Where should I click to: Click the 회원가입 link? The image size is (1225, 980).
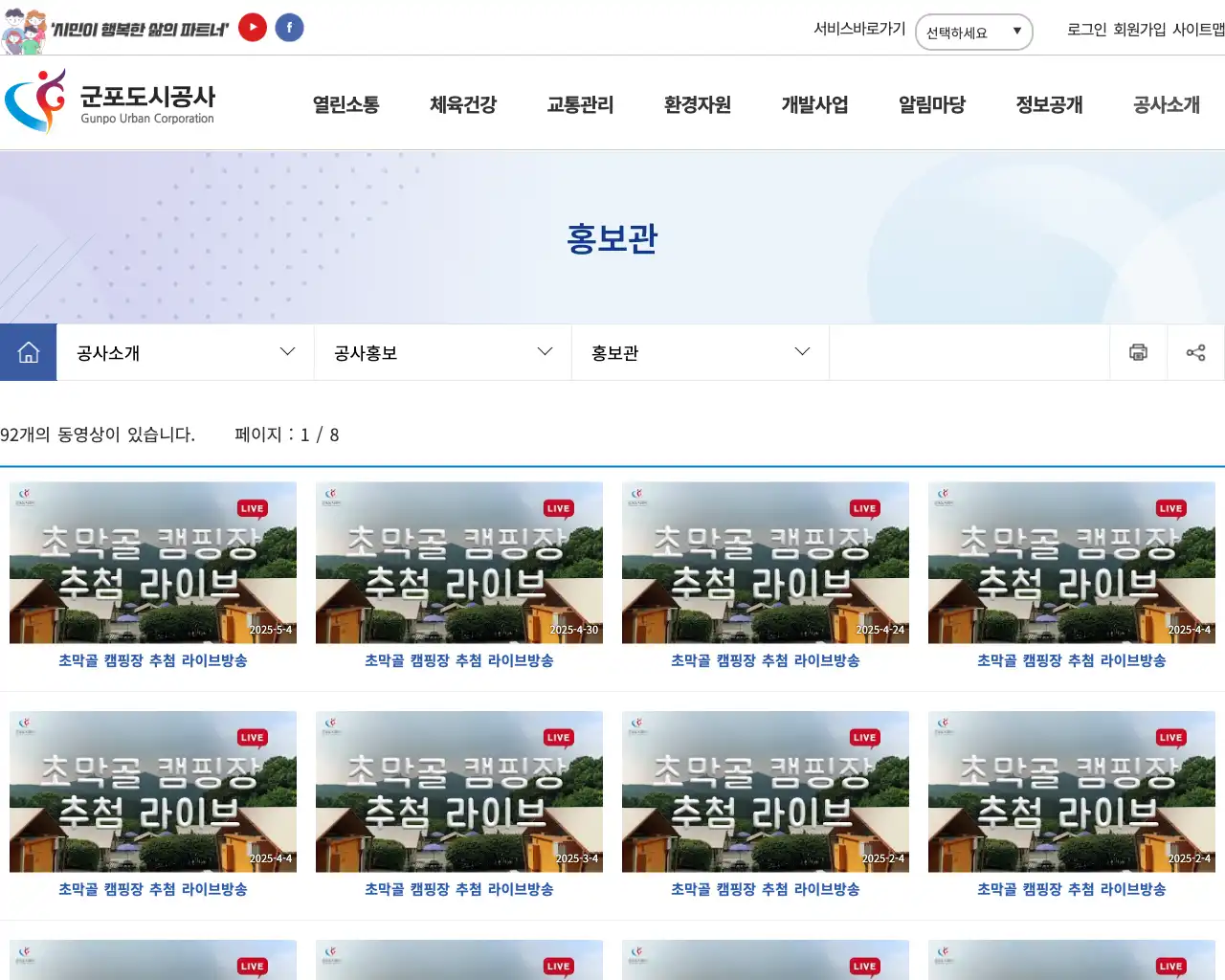tap(1139, 30)
